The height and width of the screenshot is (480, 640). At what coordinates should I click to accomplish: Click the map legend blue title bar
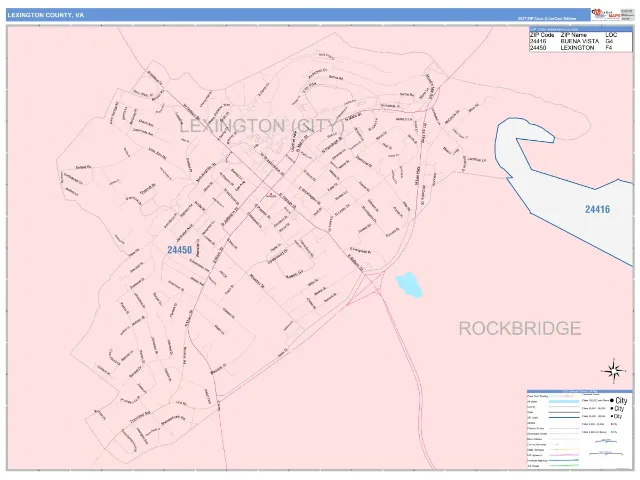tap(580, 391)
